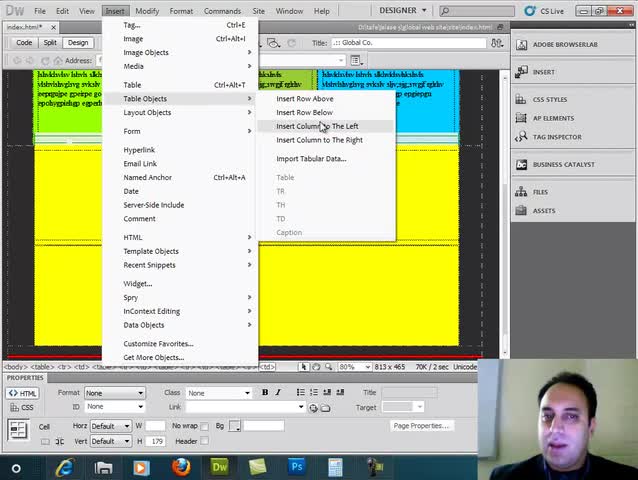This screenshot has width=638, height=480.
Task: Open the Tag Inspector panel icon
Action: [x=521, y=137]
